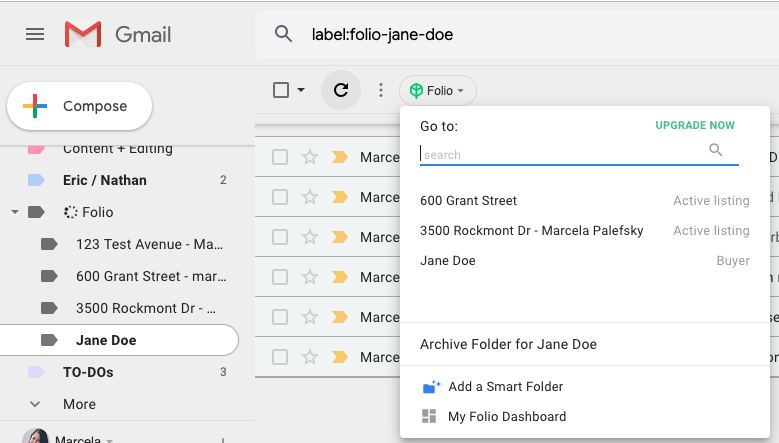
Task: Star the second email
Action: [310, 197]
